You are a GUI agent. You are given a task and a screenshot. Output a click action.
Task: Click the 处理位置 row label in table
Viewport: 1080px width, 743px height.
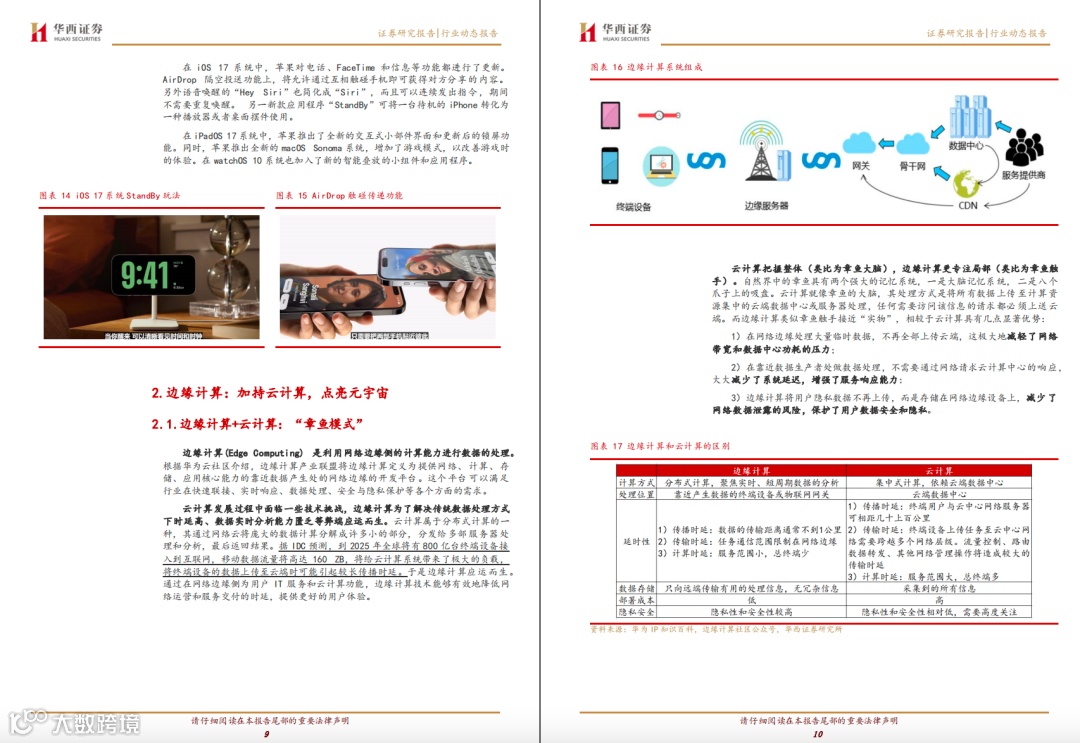[636, 494]
